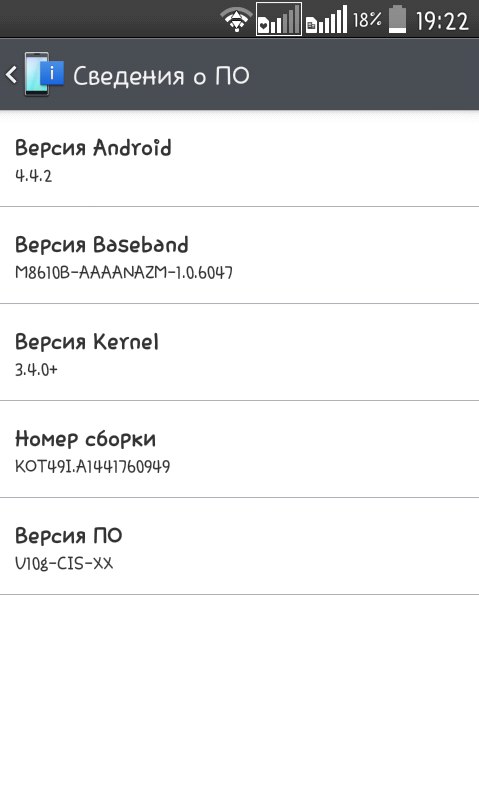Viewport: 479px width, 799px height.
Task: Tap the back arrow in the header
Action: 12,75
